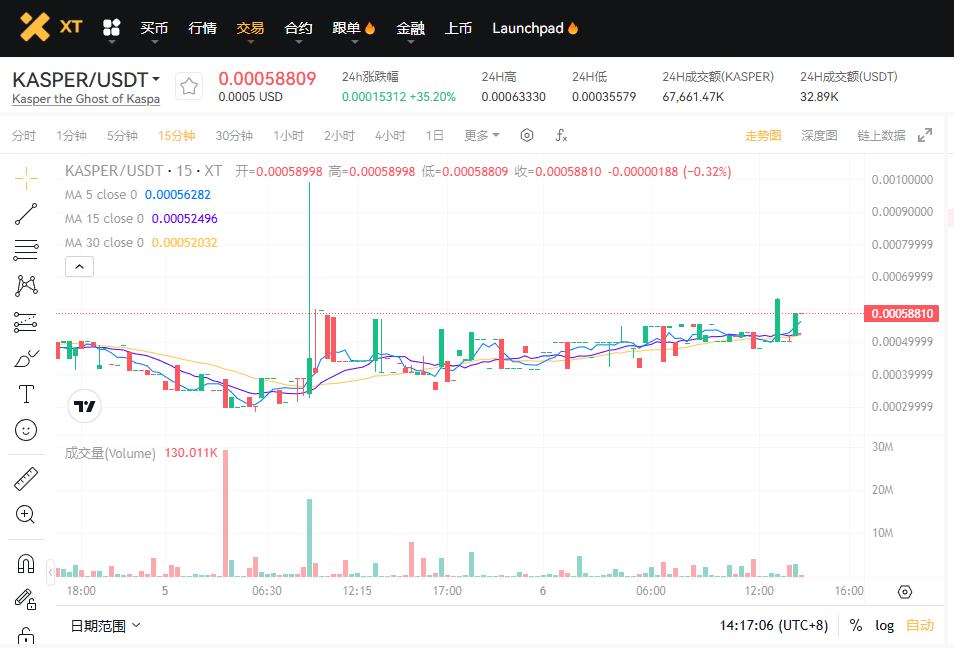Collapse the indicator legend chevron

[x=80, y=266]
